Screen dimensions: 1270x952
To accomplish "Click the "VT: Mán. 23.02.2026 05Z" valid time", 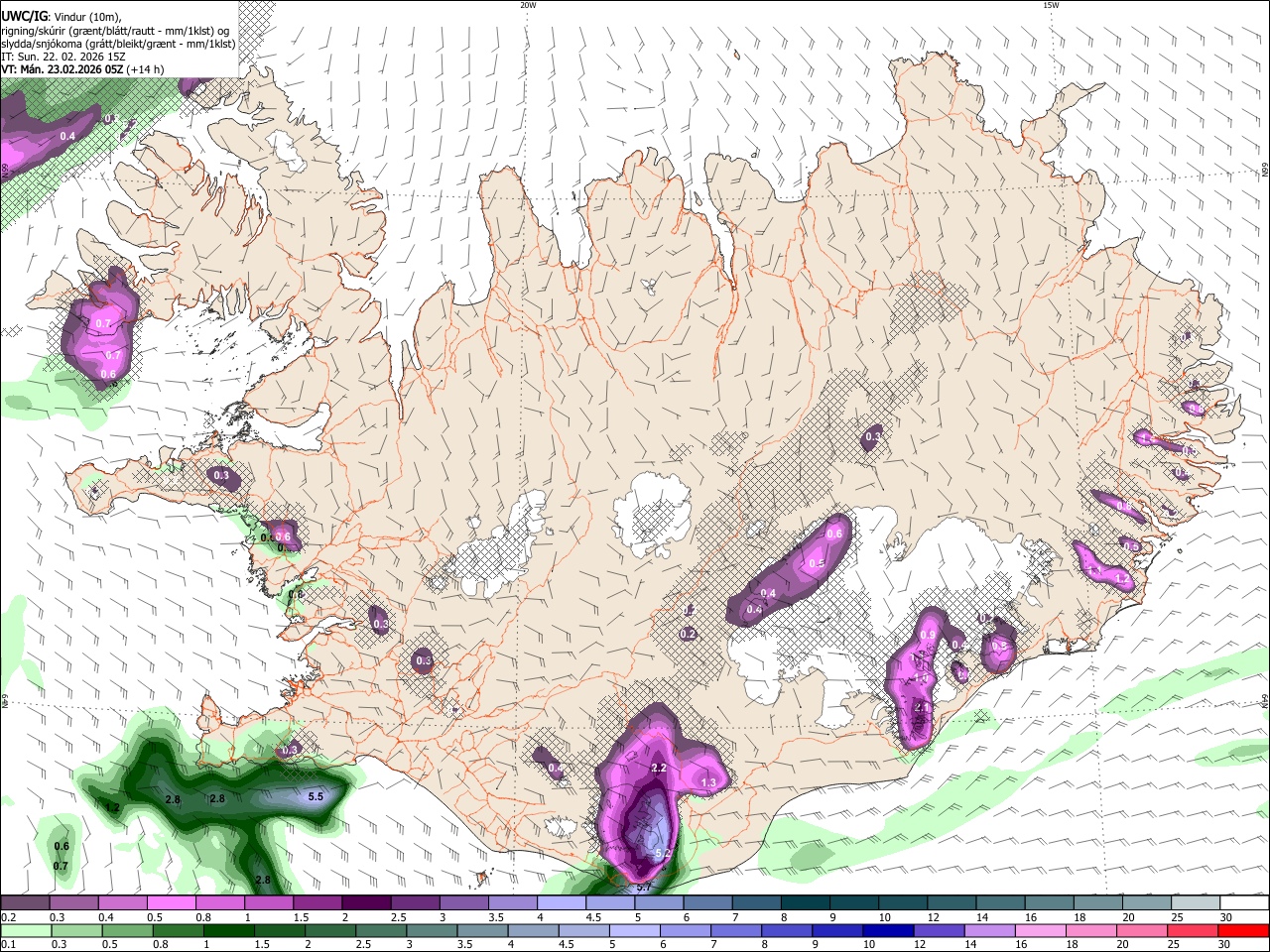I will [63, 69].
